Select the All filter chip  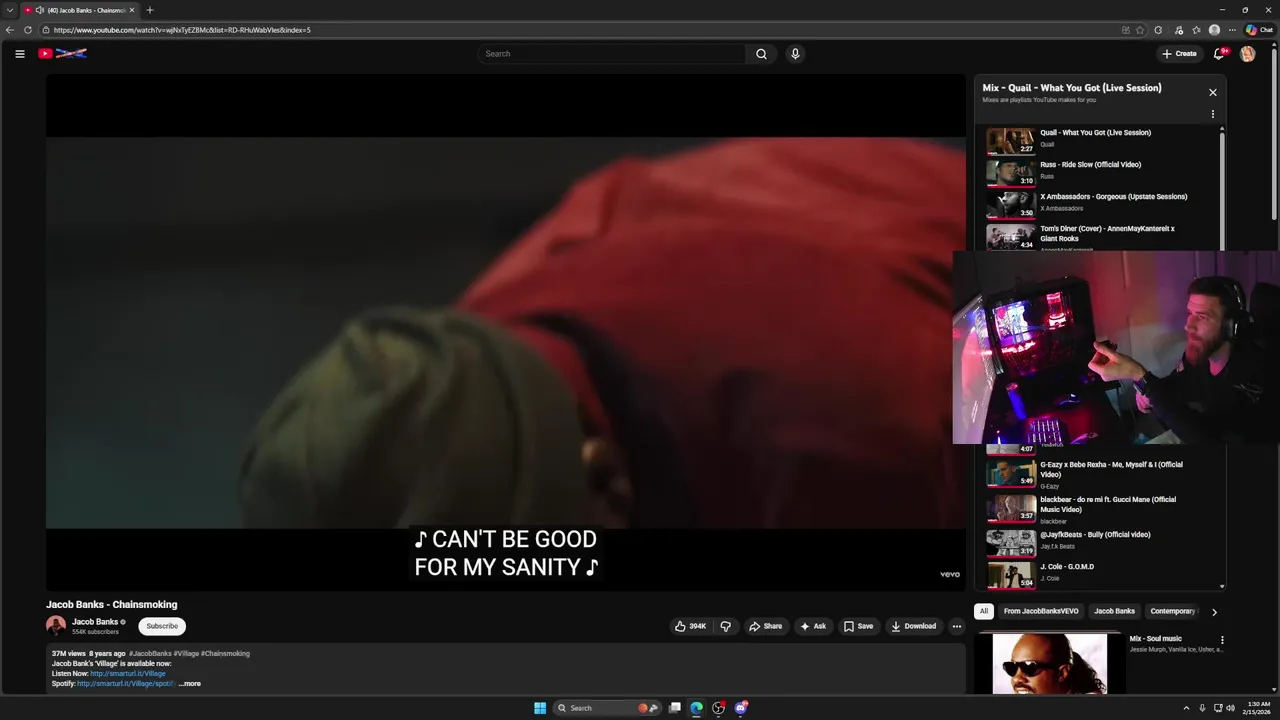click(x=984, y=611)
